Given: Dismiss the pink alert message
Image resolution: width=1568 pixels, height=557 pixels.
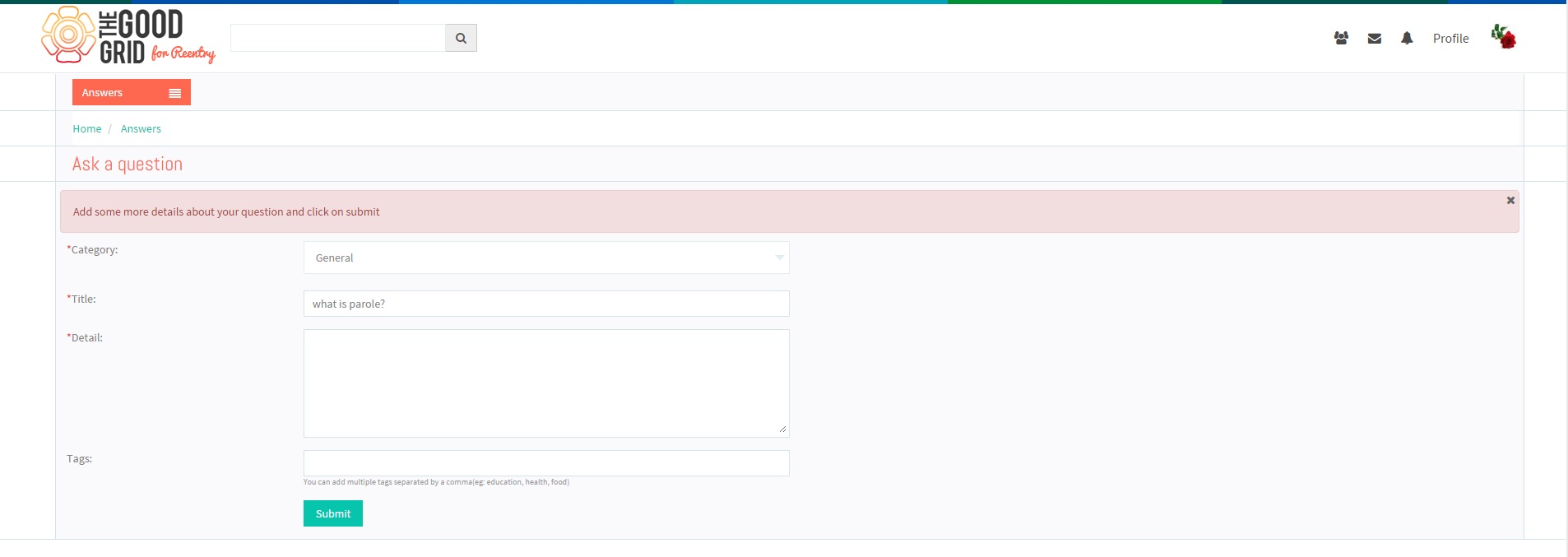Looking at the screenshot, I should coord(1510,200).
